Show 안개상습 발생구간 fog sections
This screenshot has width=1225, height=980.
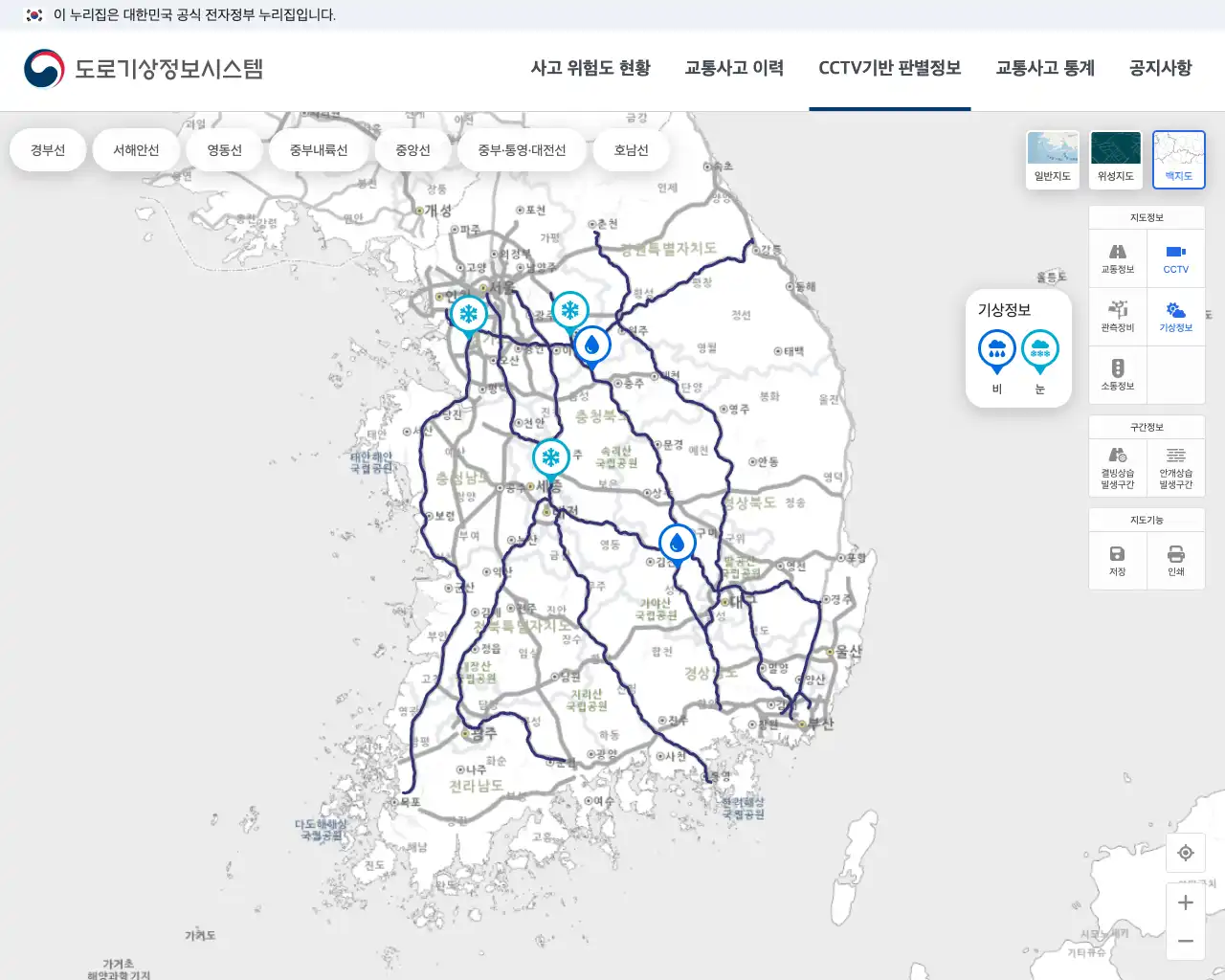pyautogui.click(x=1175, y=466)
